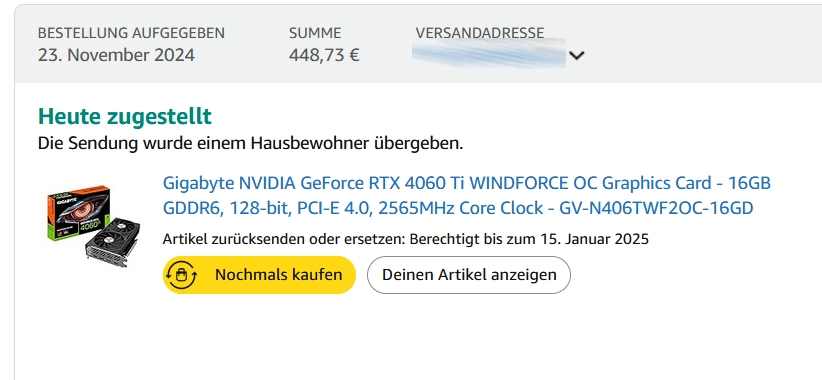Click Deinen Artikel anzeigen button

tap(469, 275)
